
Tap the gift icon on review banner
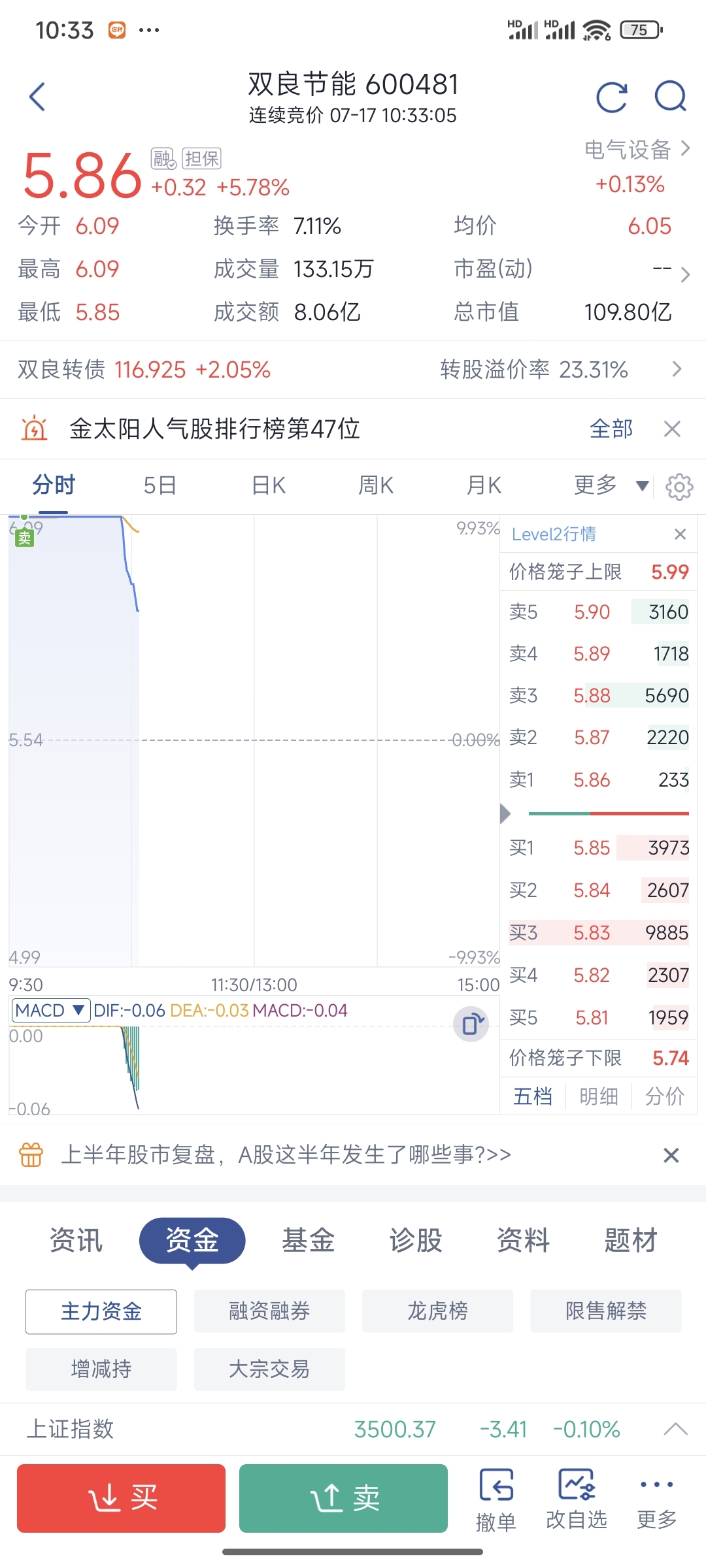tap(31, 1154)
